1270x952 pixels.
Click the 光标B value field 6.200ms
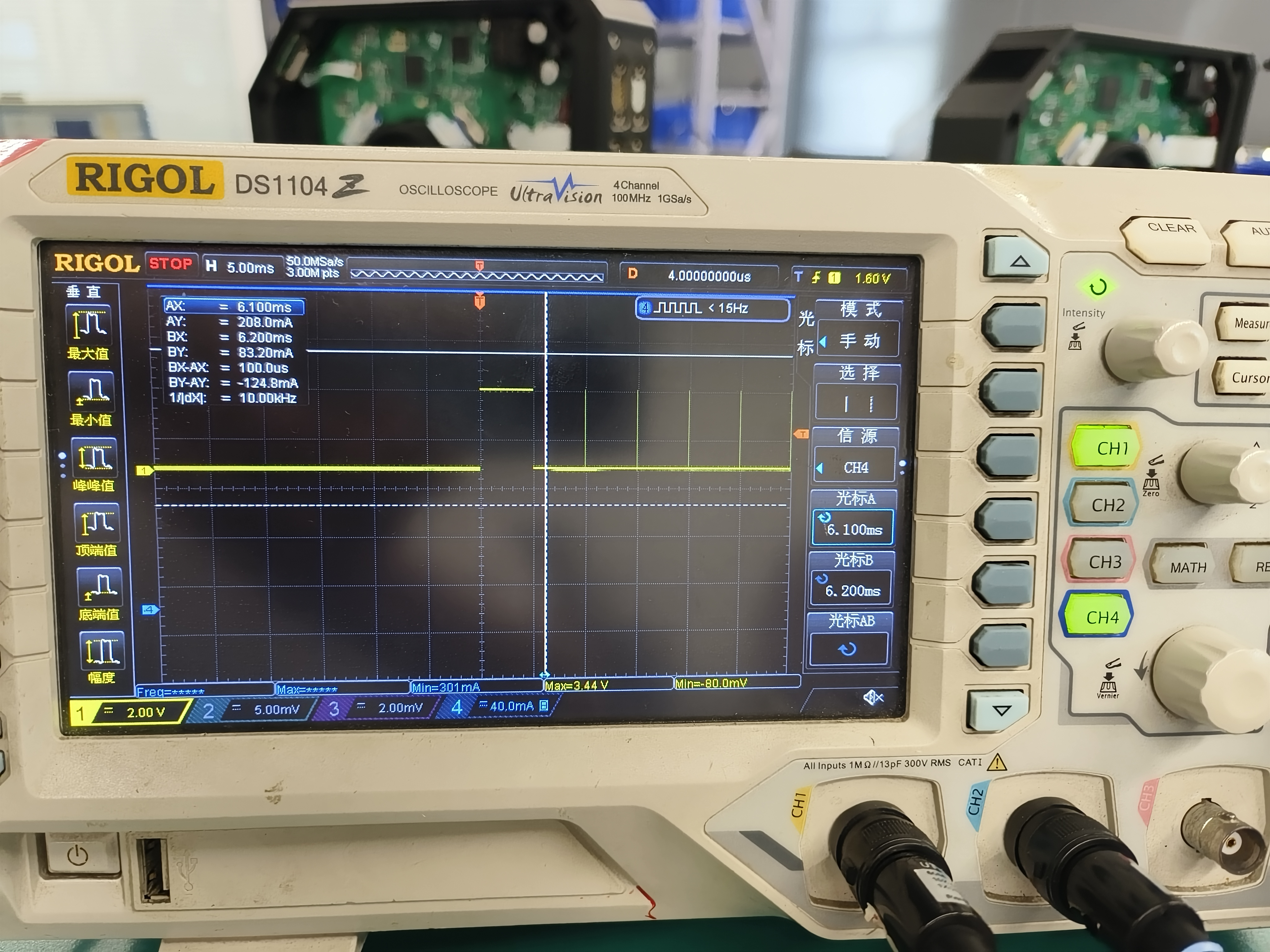click(x=851, y=588)
